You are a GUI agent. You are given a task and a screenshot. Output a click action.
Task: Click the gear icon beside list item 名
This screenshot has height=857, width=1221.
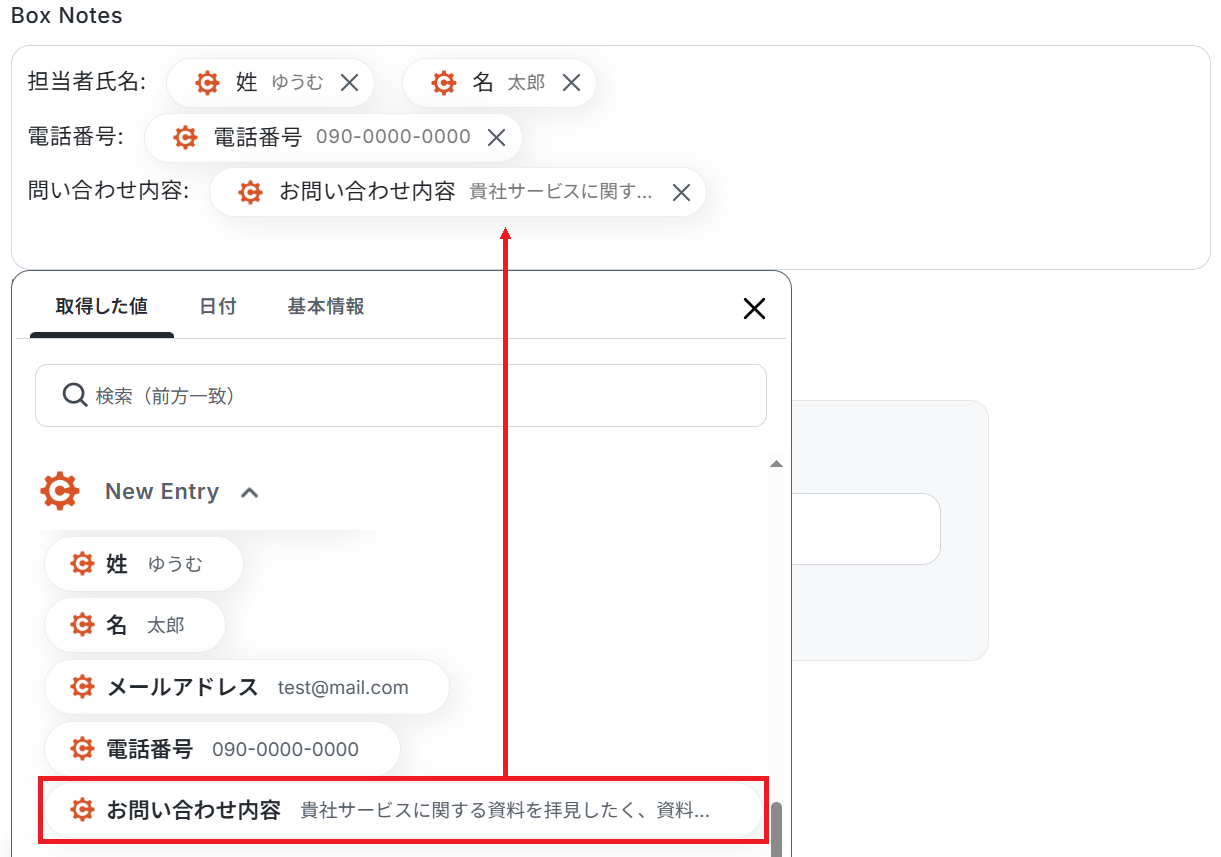click(x=82, y=625)
